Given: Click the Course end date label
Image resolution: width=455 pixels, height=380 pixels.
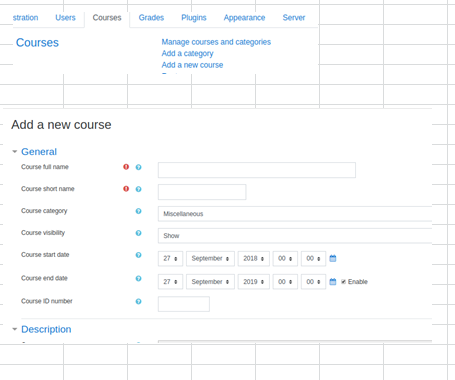Looking at the screenshot, I should [x=44, y=278].
